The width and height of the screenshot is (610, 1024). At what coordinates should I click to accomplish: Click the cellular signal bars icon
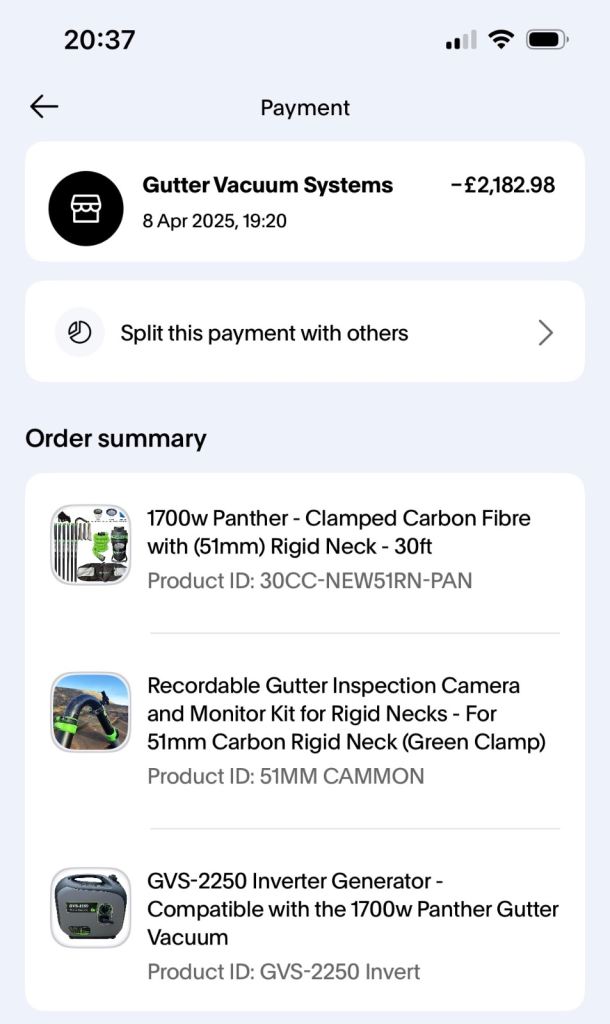pyautogui.click(x=461, y=41)
